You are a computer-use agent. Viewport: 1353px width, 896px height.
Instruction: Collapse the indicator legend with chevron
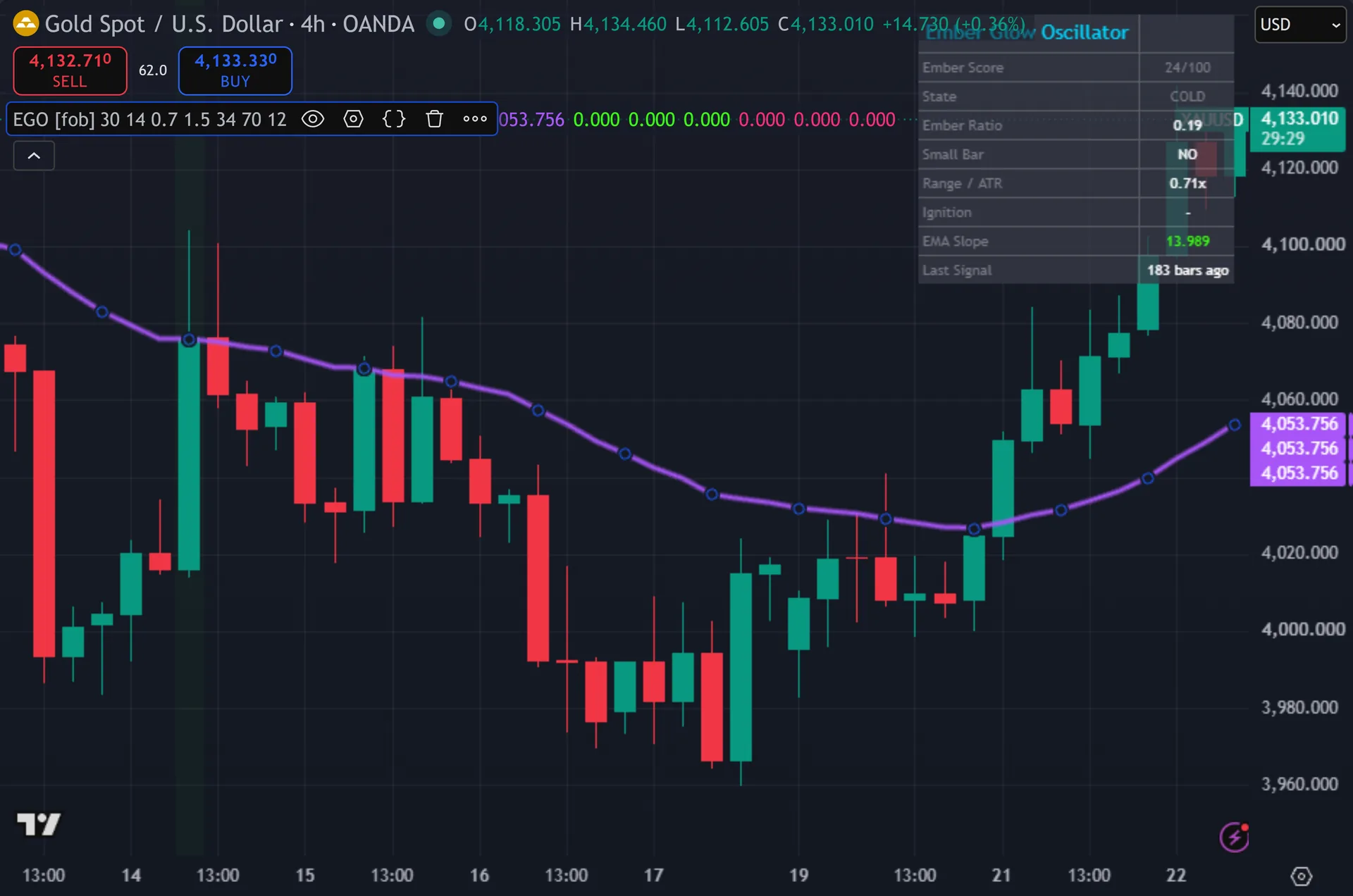pos(34,156)
